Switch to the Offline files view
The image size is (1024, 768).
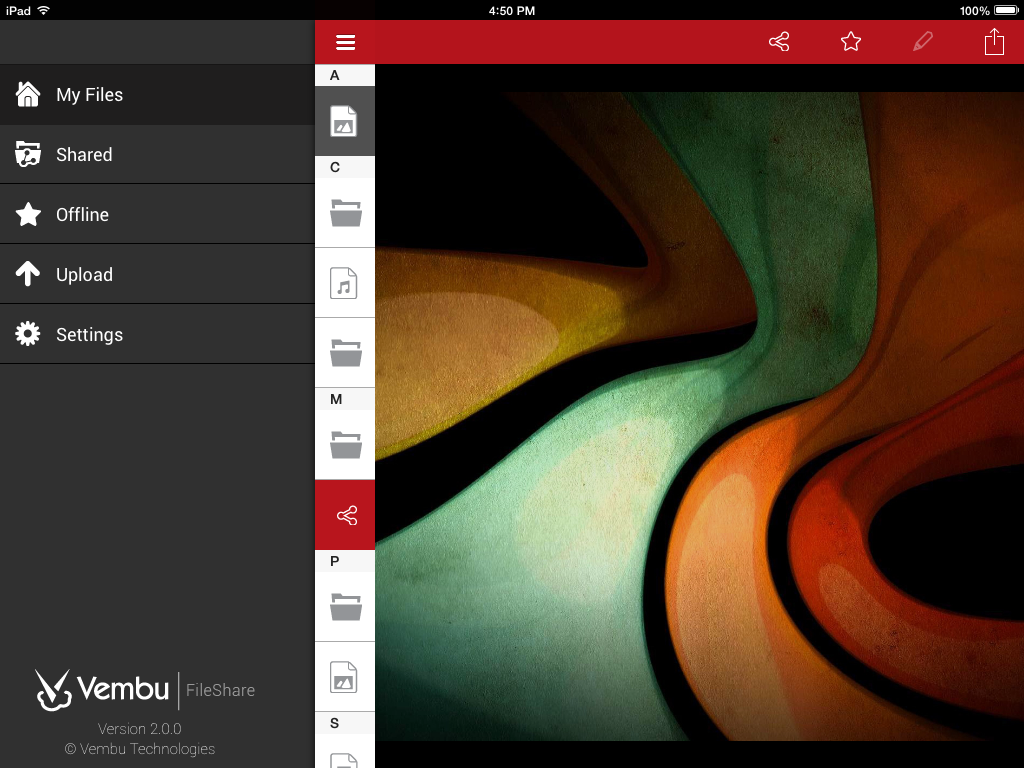click(x=157, y=215)
